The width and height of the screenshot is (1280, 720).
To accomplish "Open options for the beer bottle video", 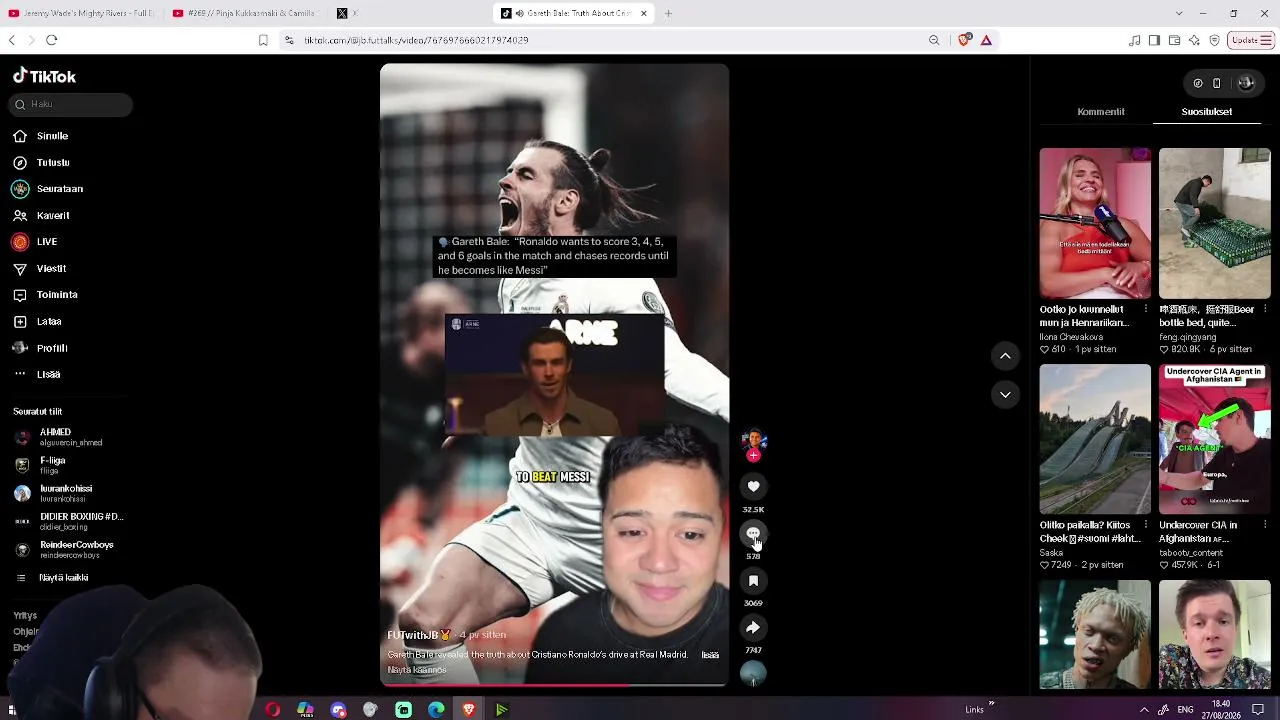I will coord(1266,309).
